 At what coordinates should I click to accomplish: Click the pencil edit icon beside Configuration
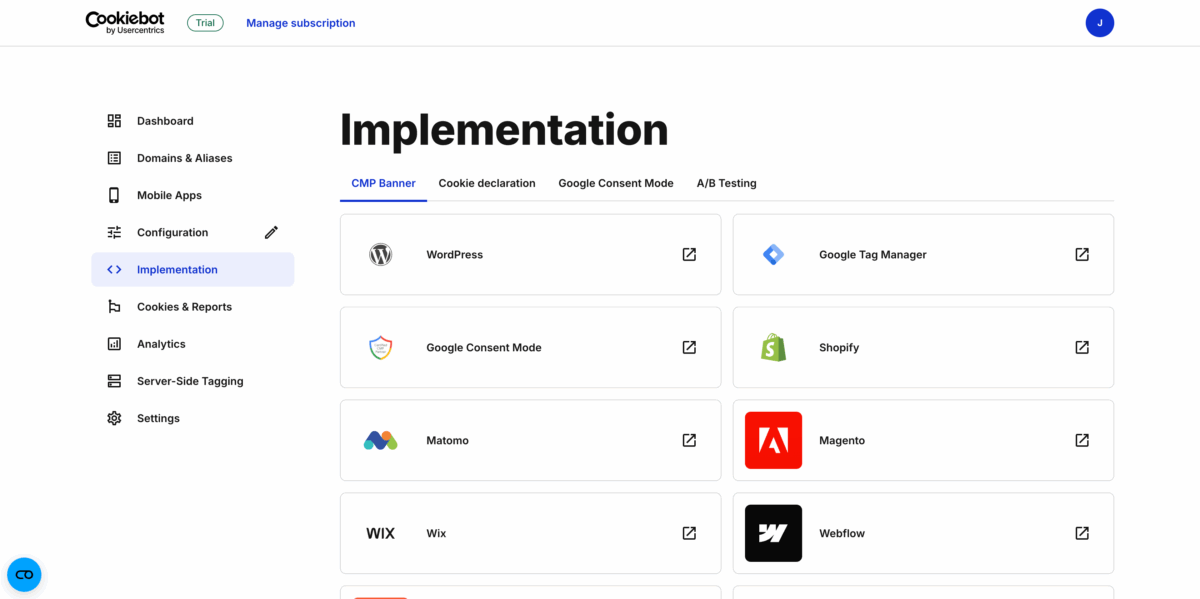click(x=271, y=233)
